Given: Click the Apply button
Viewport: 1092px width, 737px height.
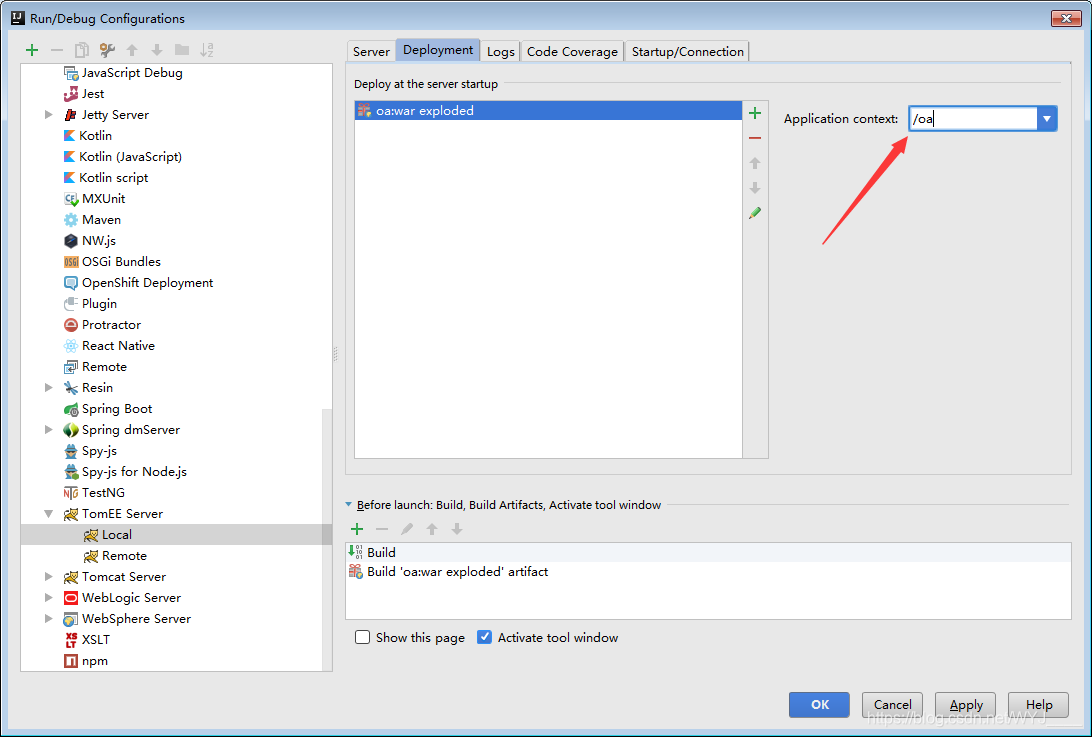Looking at the screenshot, I should (x=965, y=705).
